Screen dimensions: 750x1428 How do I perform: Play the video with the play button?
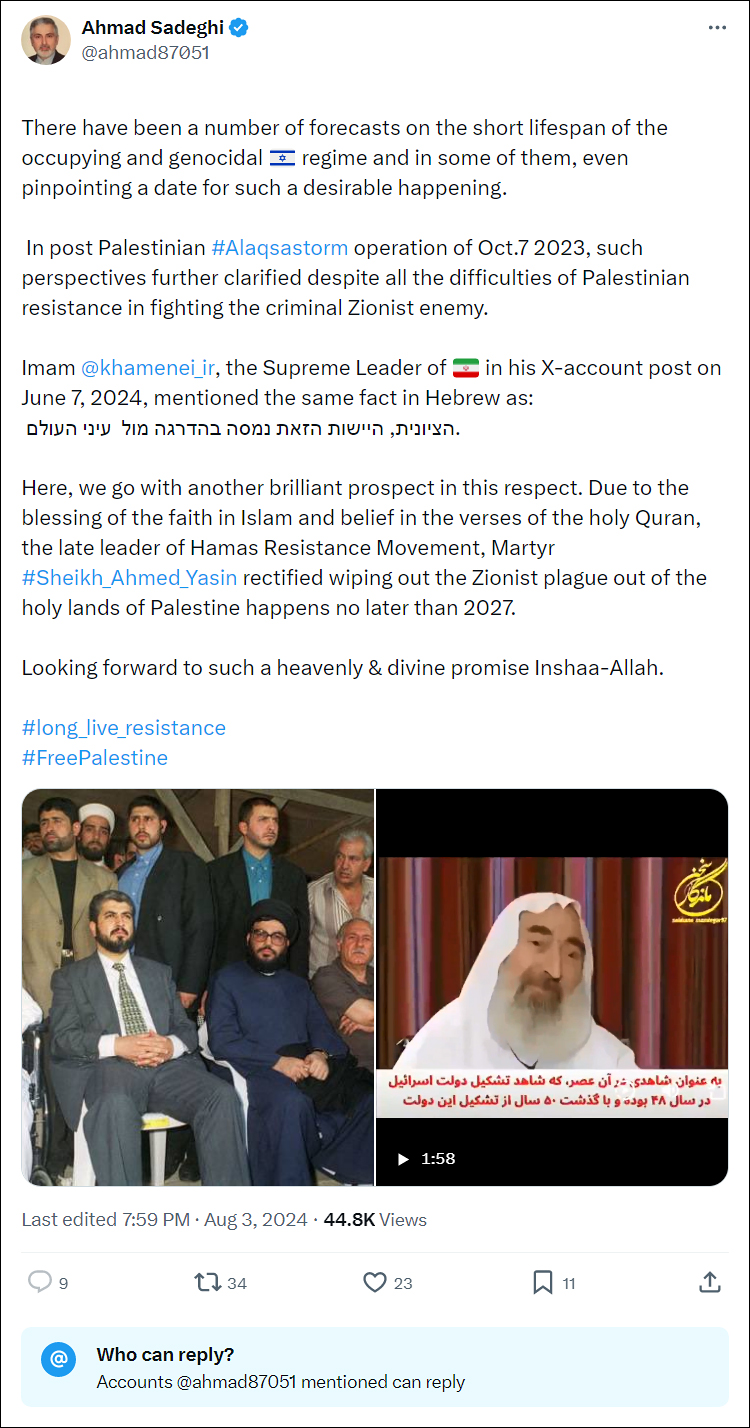pos(404,1159)
